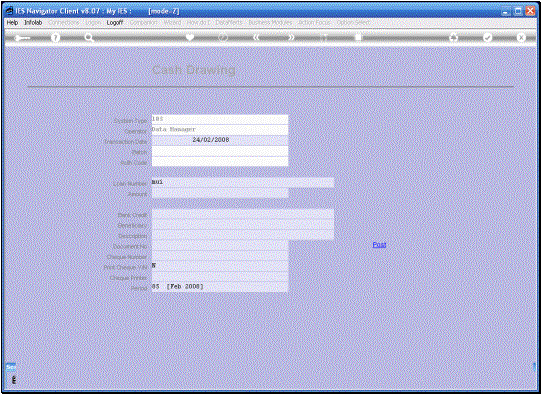
Task: Open the Infolab menu
Action: [x=33, y=22]
